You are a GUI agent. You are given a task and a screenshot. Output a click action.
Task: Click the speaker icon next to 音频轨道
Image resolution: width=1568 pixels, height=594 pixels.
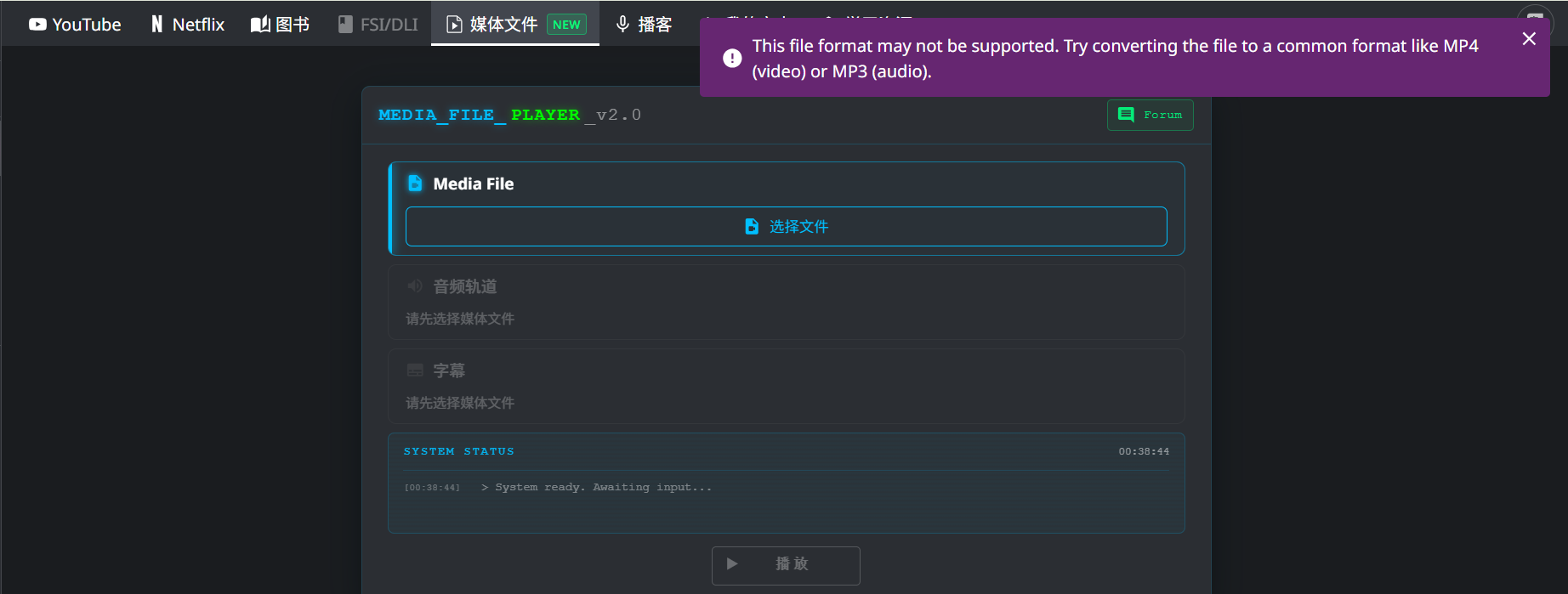(415, 286)
